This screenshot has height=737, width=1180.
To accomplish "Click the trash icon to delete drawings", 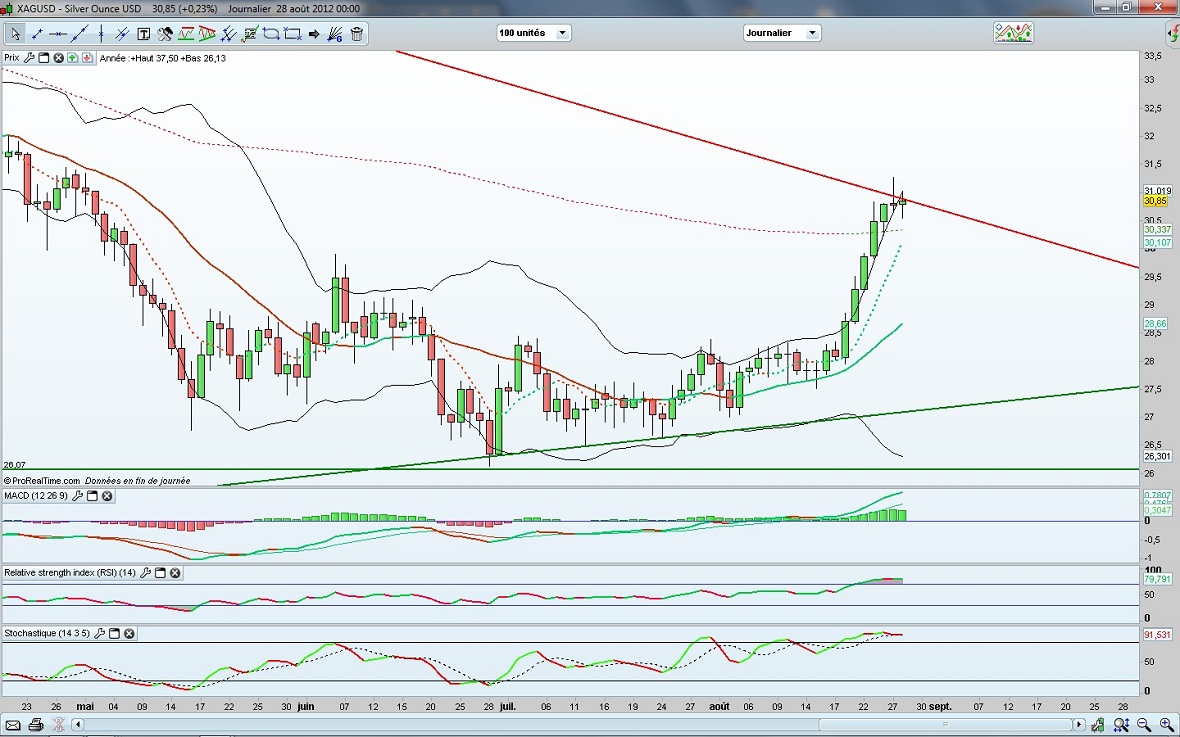I will 357,34.
